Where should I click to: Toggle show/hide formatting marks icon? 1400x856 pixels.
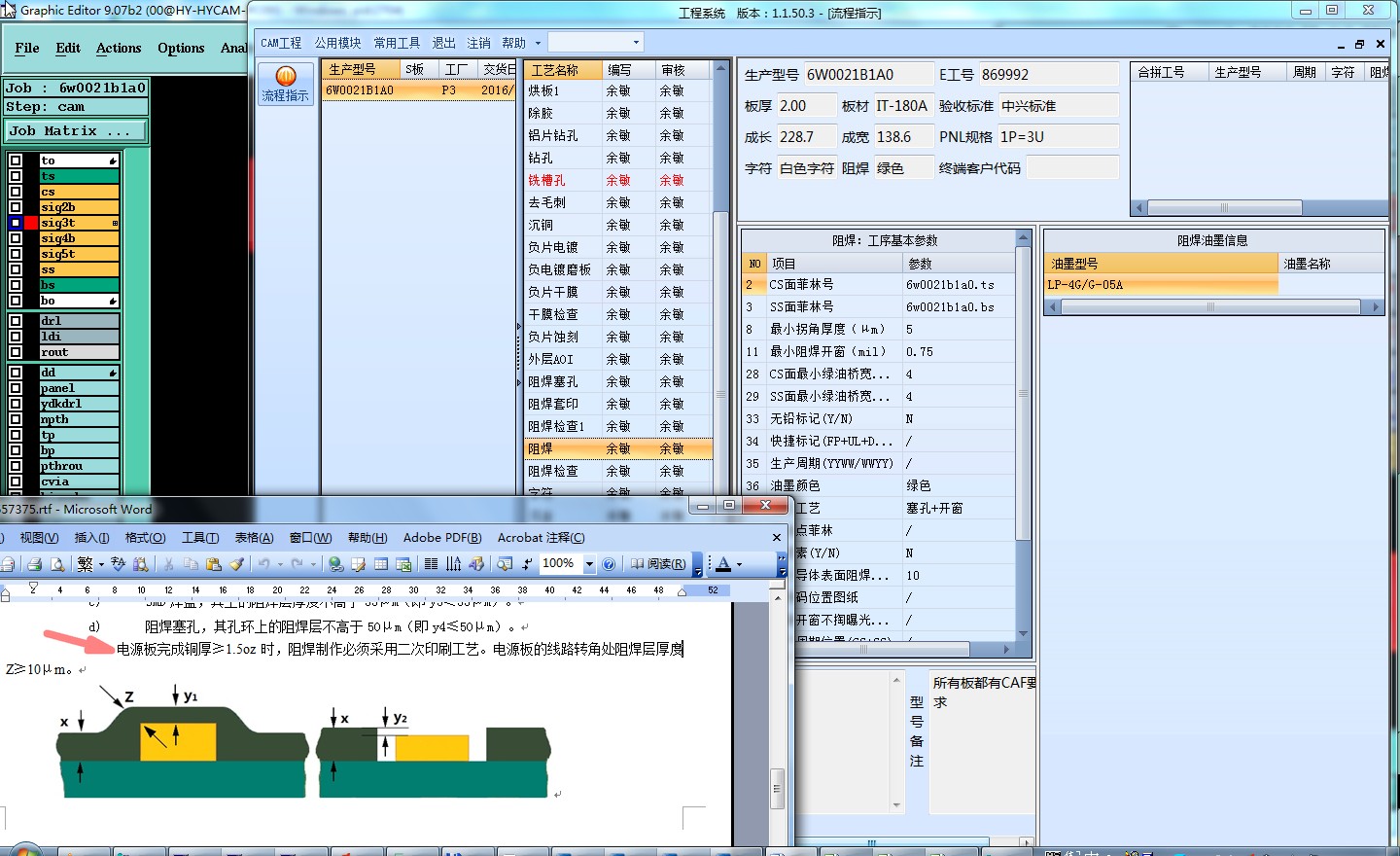pyautogui.click(x=527, y=564)
